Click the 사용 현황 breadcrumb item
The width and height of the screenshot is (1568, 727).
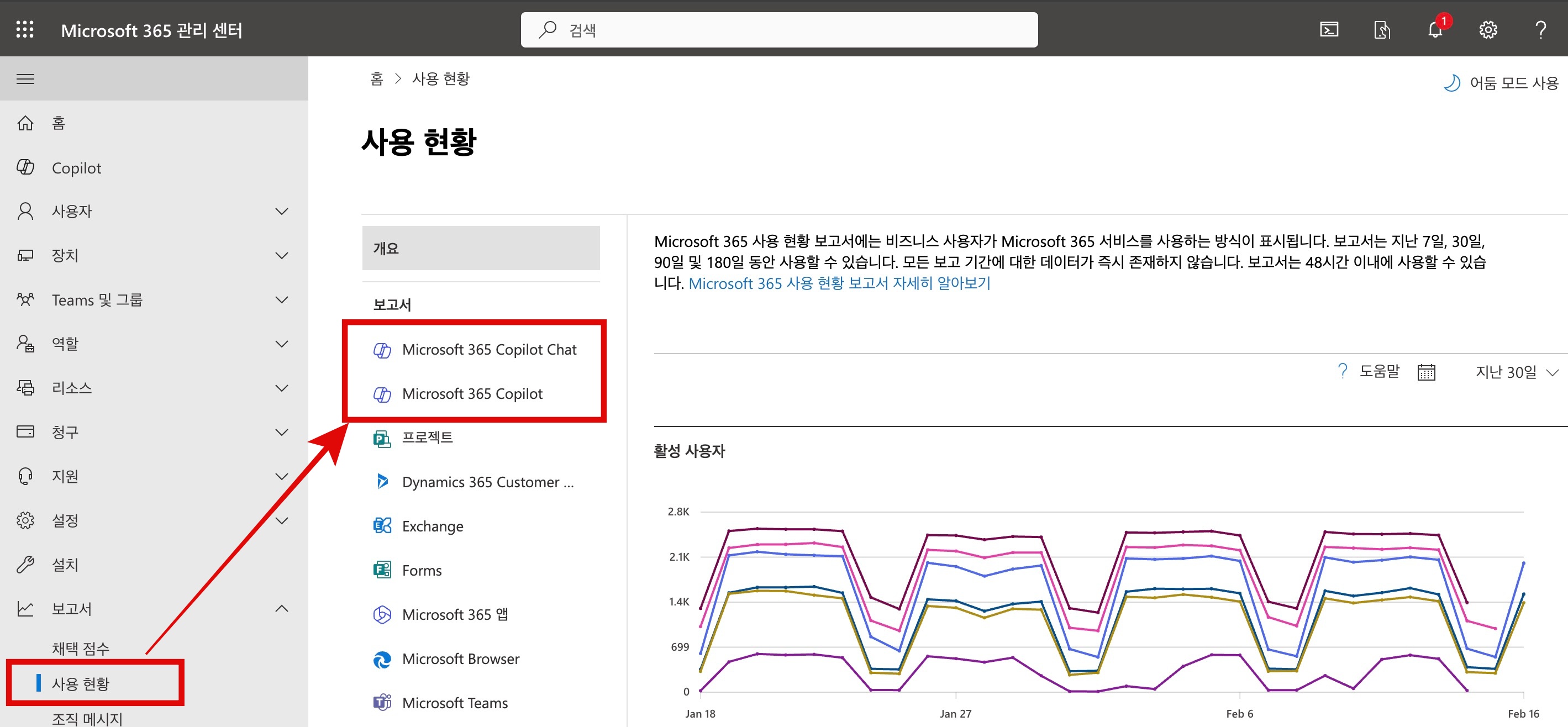[x=441, y=78]
